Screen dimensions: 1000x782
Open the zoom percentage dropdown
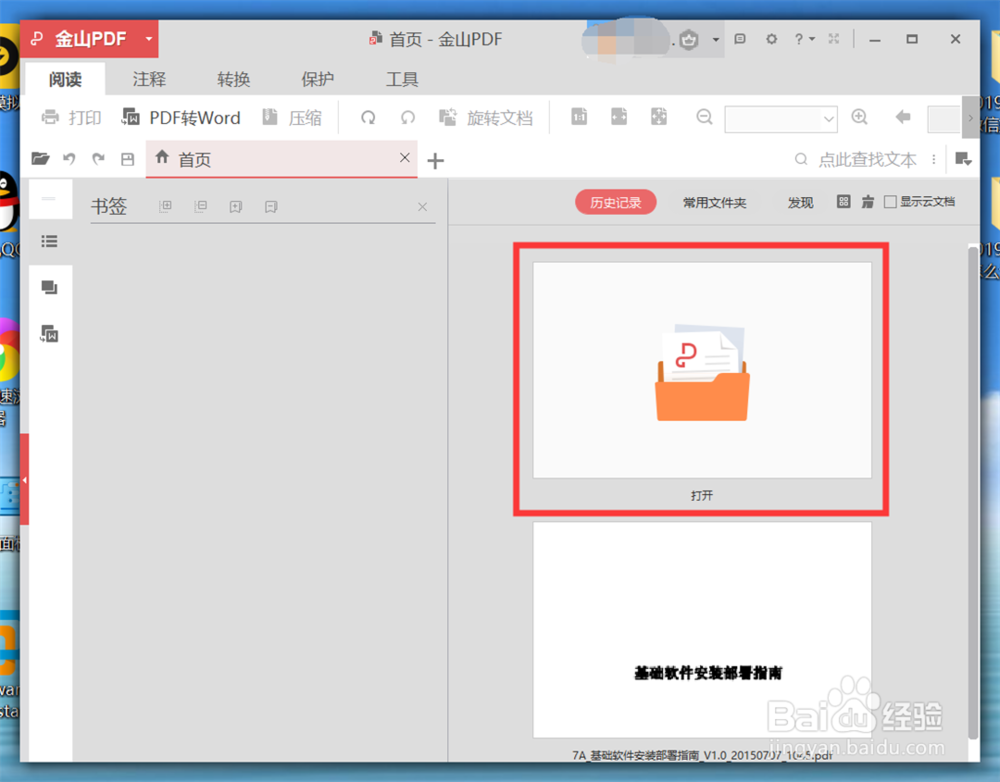click(x=828, y=118)
